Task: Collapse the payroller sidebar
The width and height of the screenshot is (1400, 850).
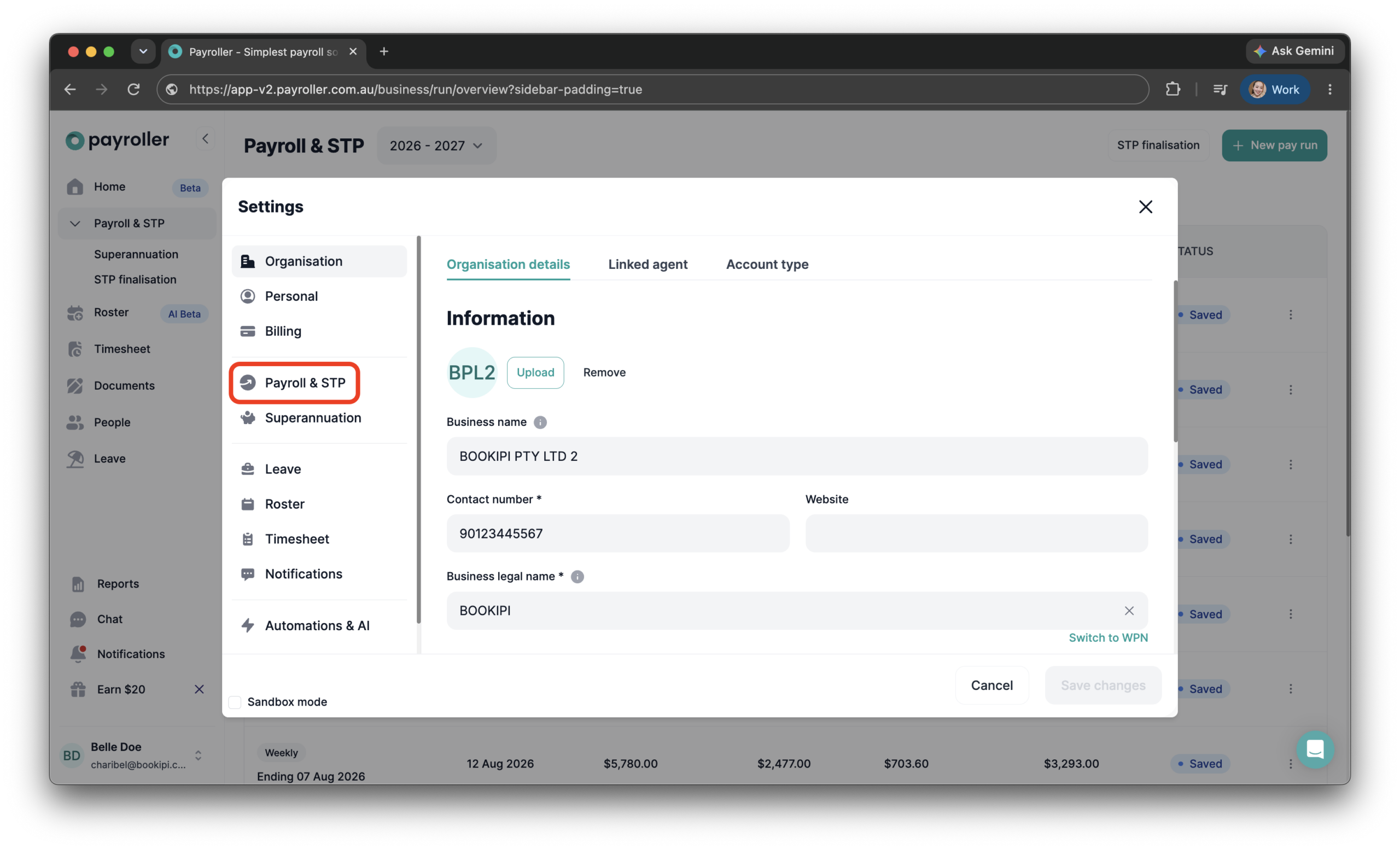Action: (x=205, y=139)
